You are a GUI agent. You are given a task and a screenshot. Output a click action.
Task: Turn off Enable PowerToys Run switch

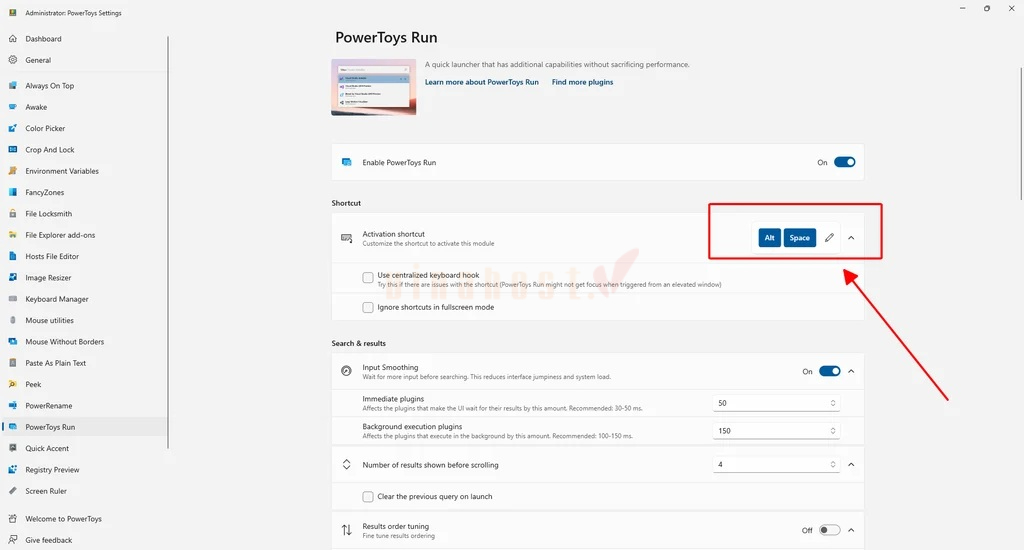pos(844,162)
